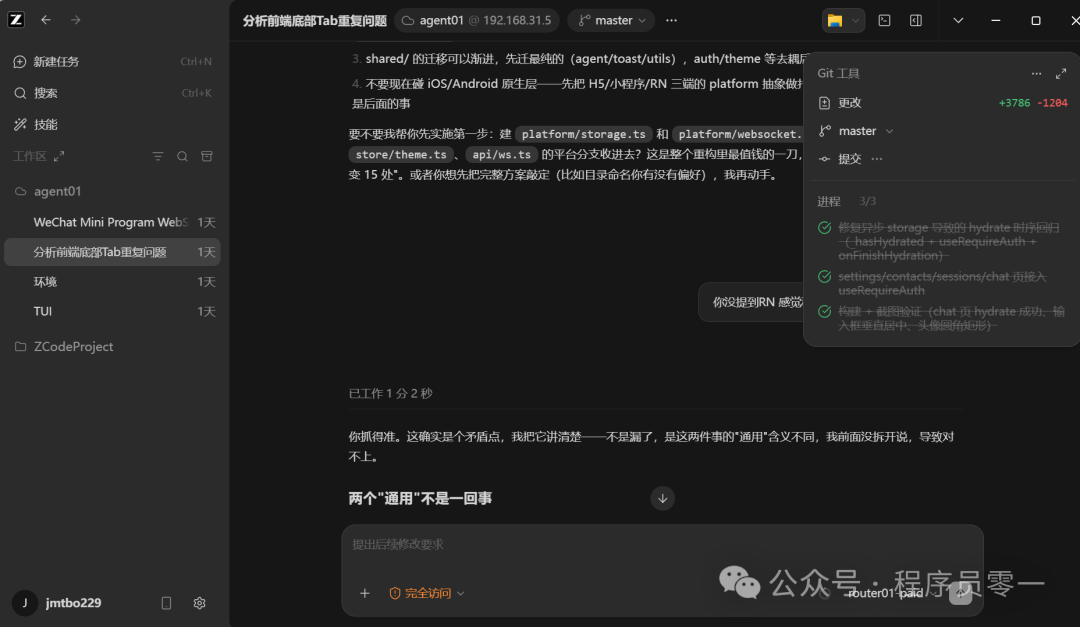
Task: Expand the 工作区 workspace view icon
Action: click(59, 156)
